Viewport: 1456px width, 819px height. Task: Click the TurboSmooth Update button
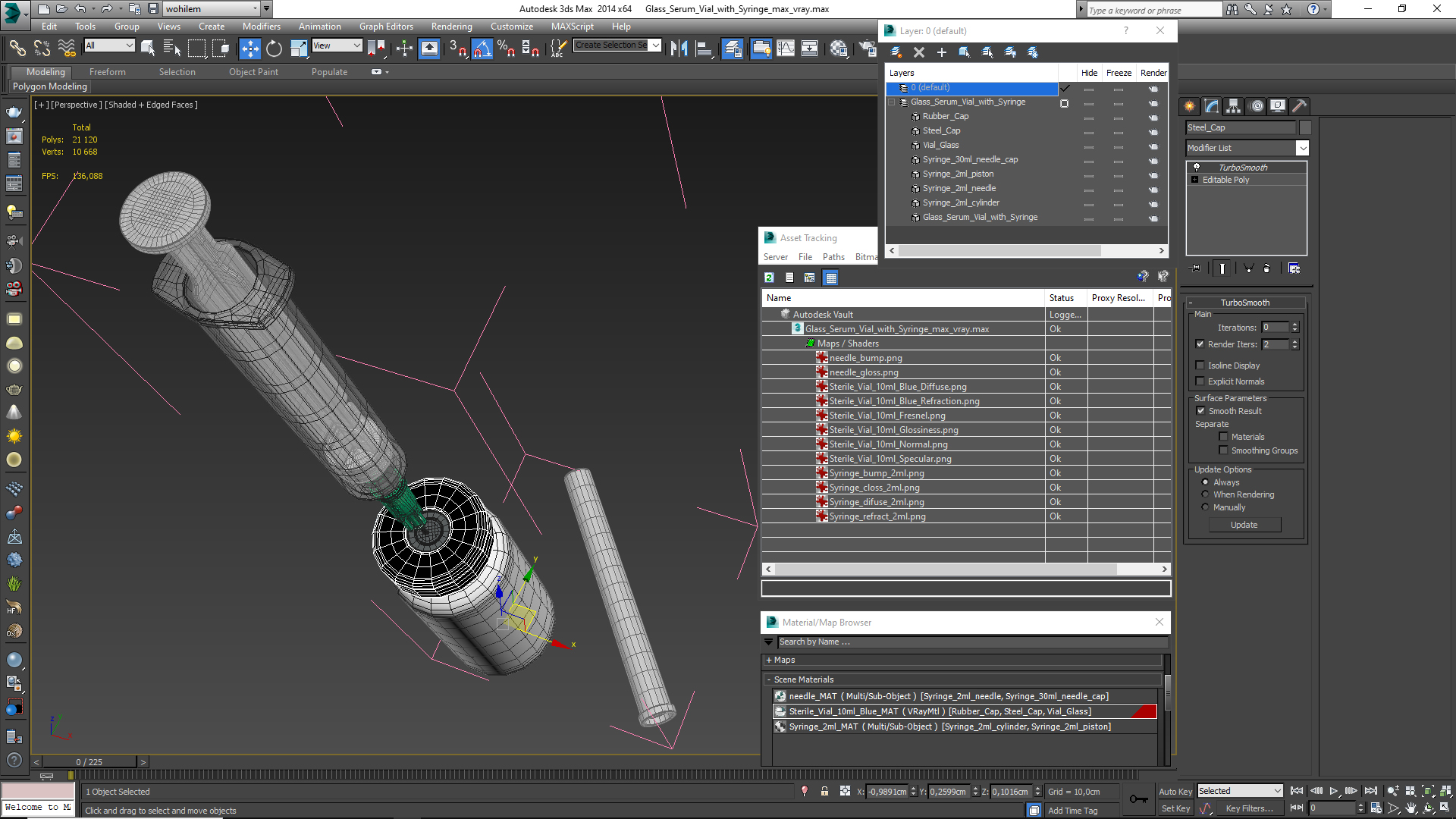tap(1244, 525)
